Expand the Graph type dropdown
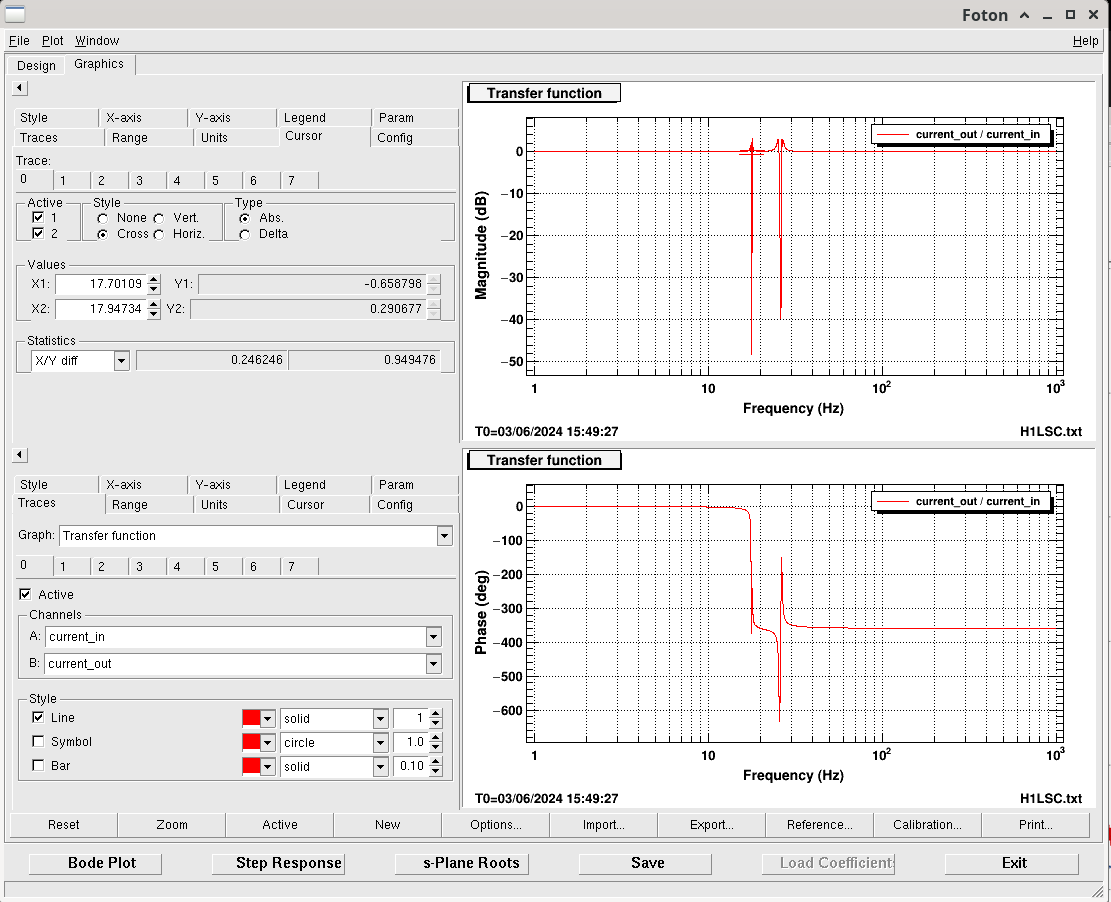The height and width of the screenshot is (902, 1111). [444, 536]
